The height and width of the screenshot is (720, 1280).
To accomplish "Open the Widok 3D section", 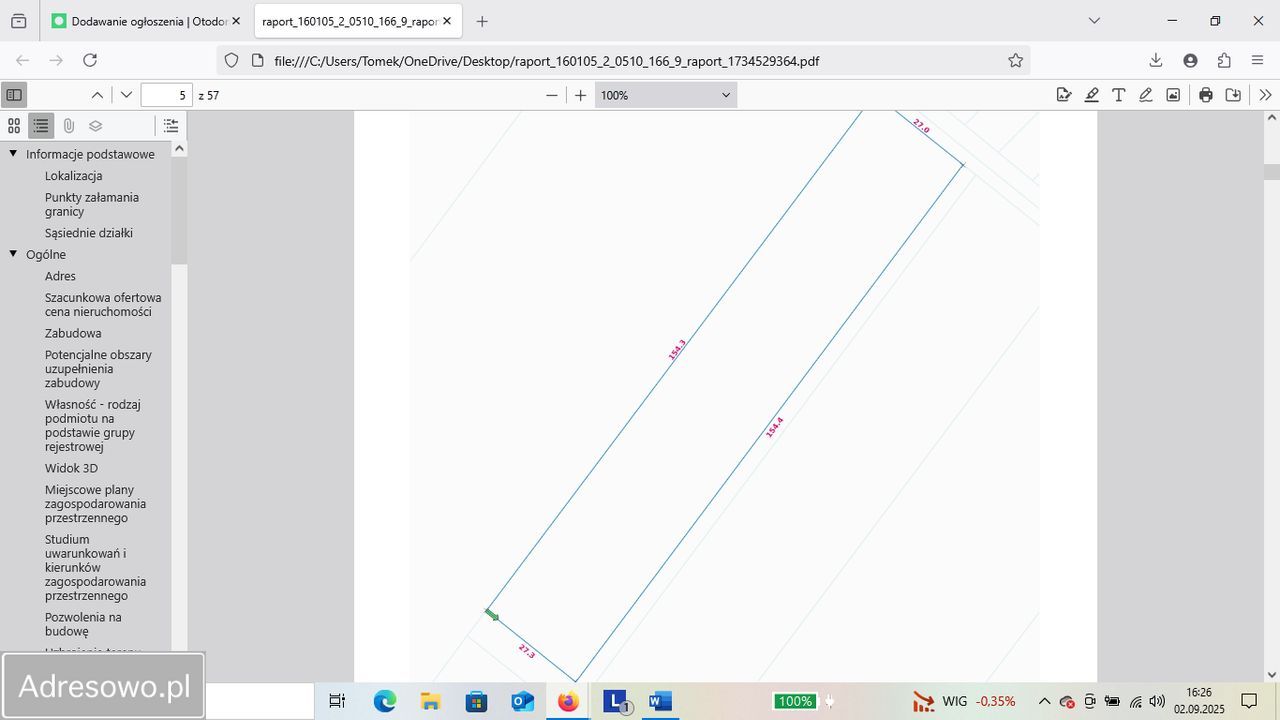I will point(71,468).
